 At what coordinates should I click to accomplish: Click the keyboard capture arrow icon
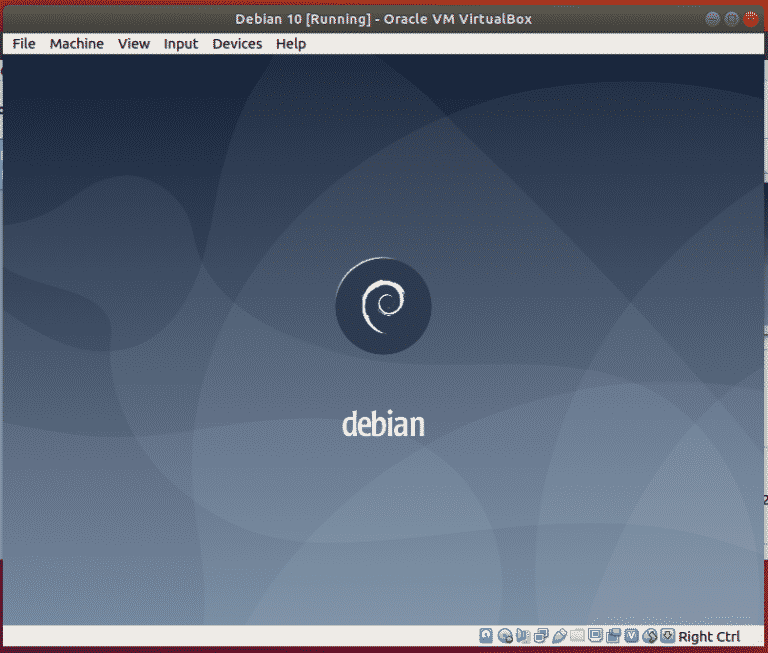[x=667, y=636]
